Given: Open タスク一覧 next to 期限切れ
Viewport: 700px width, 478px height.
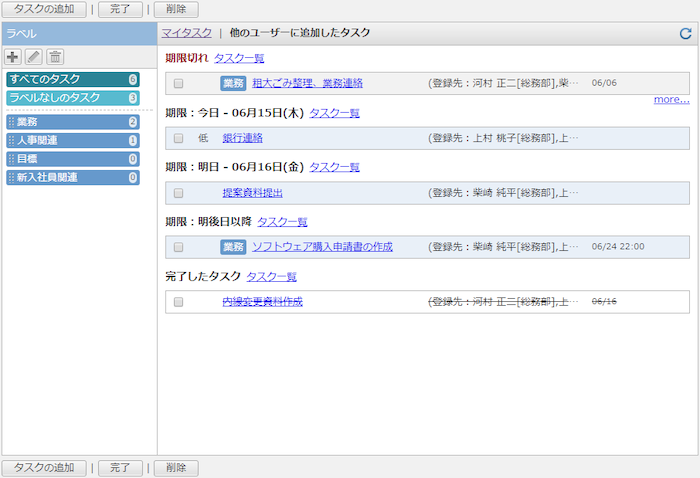Looking at the screenshot, I should pos(239,59).
